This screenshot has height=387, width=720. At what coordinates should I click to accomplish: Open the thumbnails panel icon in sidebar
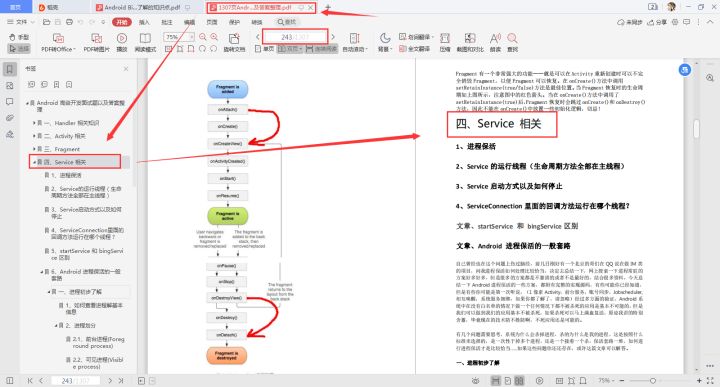(10, 86)
